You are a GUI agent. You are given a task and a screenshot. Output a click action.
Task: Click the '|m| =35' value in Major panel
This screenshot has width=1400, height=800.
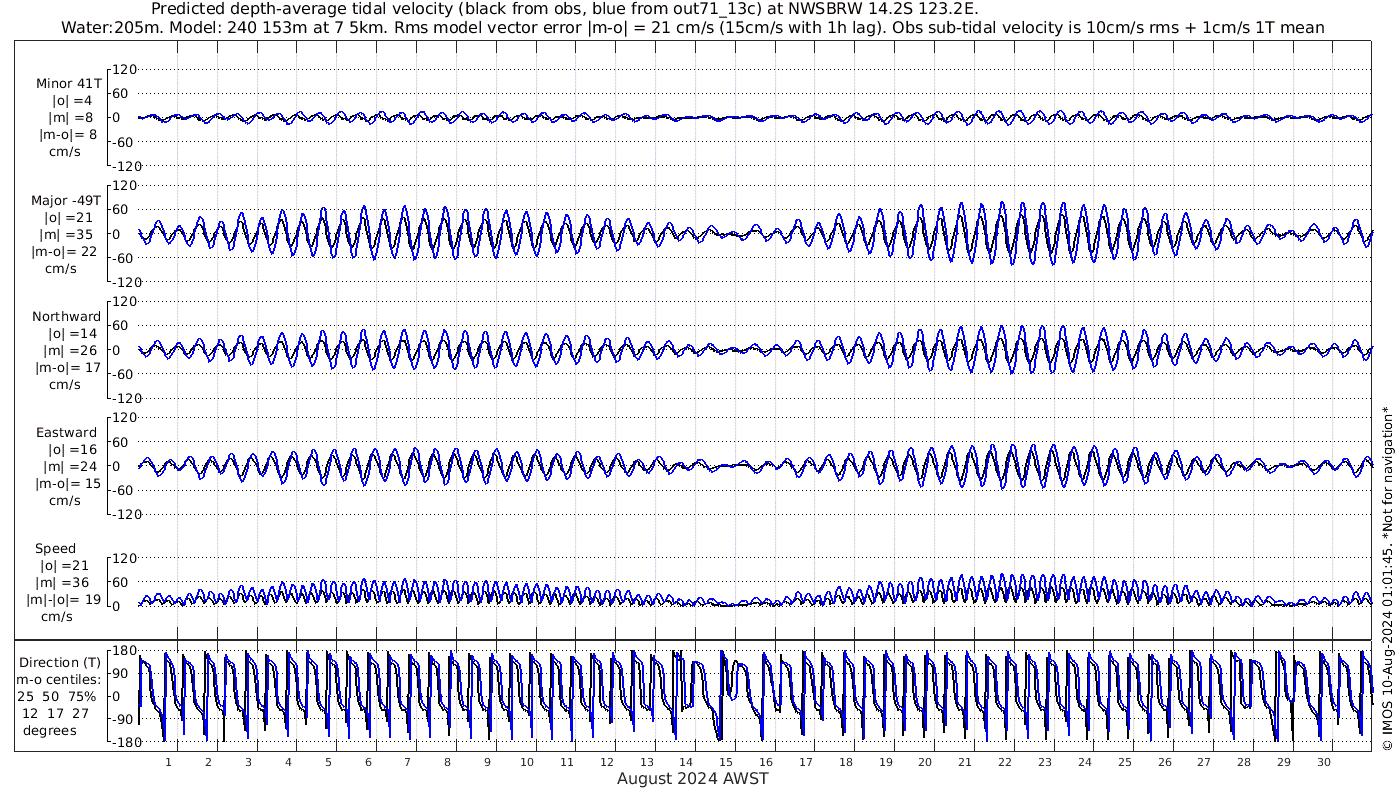point(67,235)
